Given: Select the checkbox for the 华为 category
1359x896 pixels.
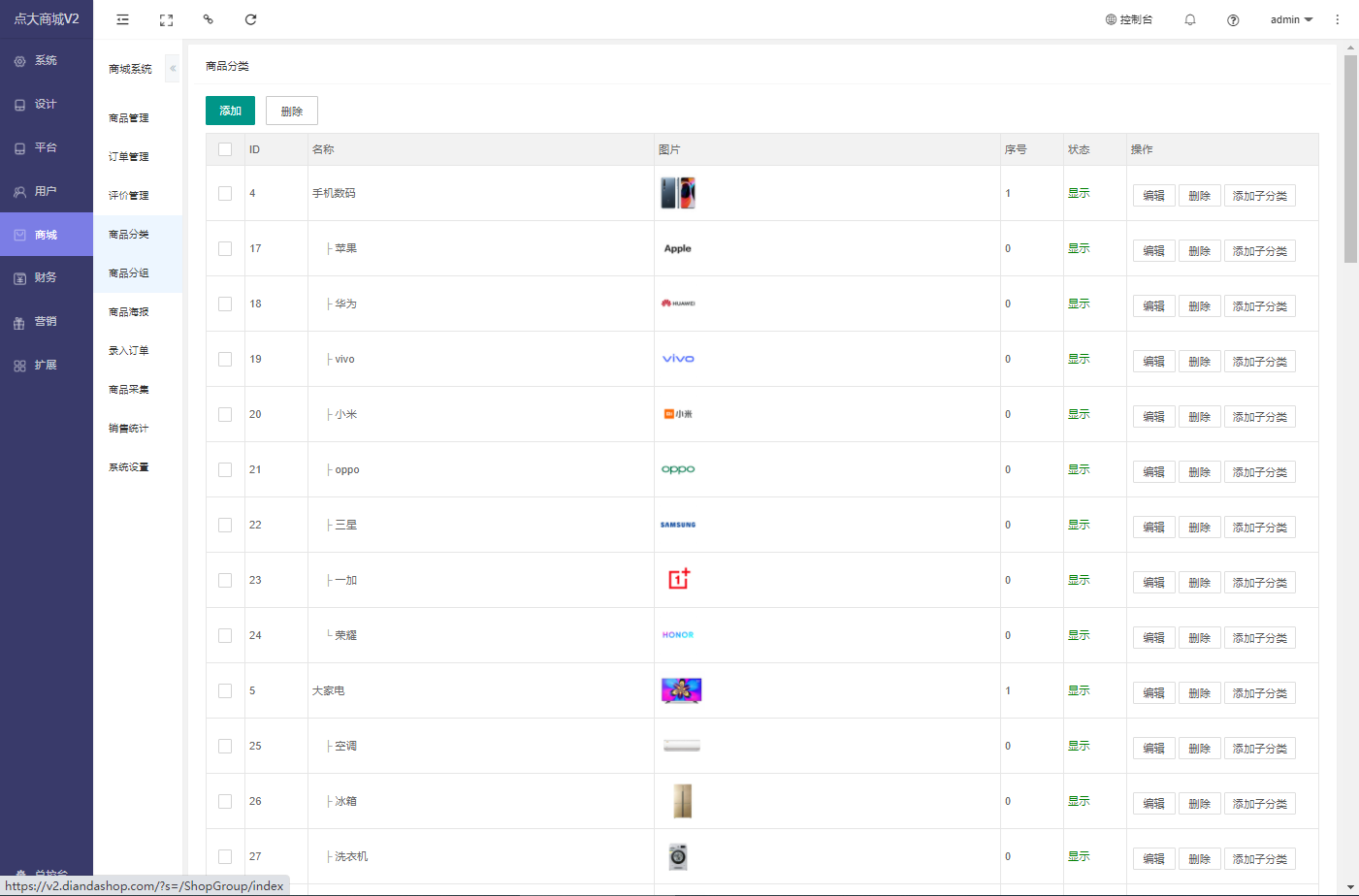Looking at the screenshot, I should [225, 304].
